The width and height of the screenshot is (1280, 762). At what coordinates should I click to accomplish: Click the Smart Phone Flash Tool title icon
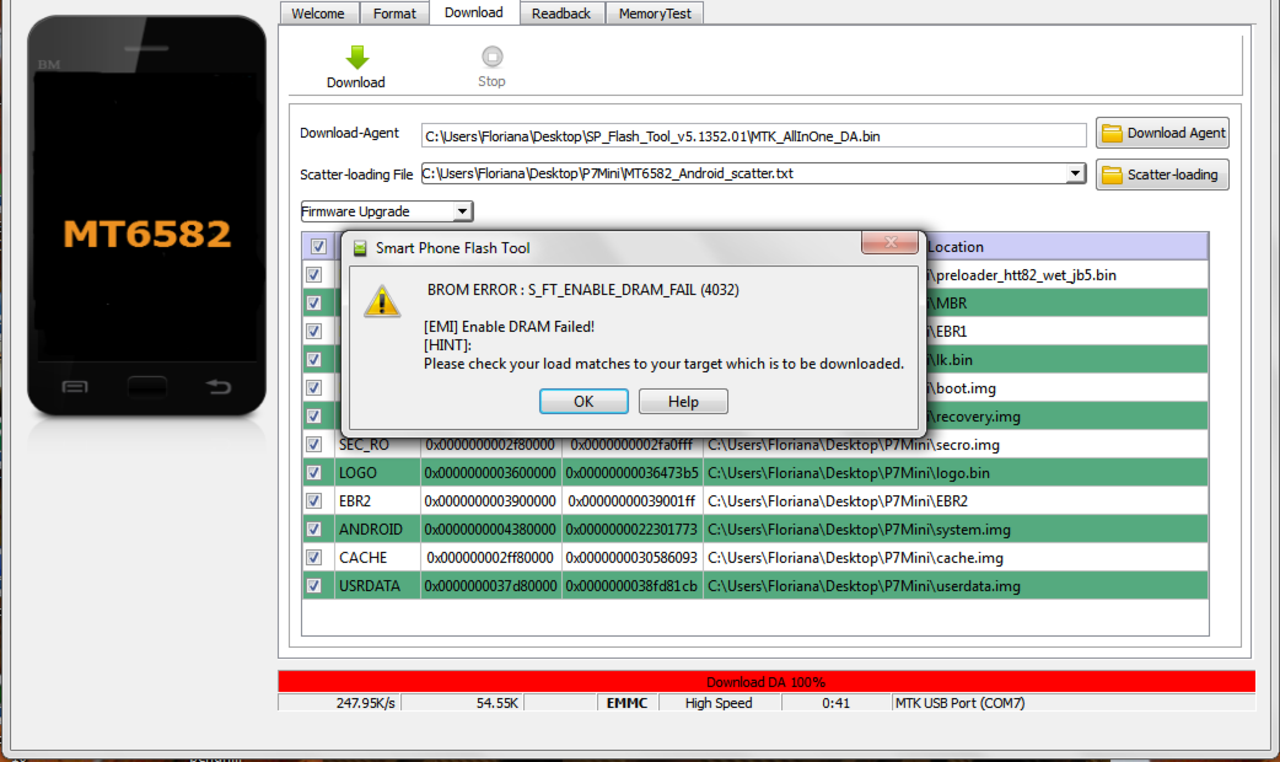pyautogui.click(x=360, y=248)
